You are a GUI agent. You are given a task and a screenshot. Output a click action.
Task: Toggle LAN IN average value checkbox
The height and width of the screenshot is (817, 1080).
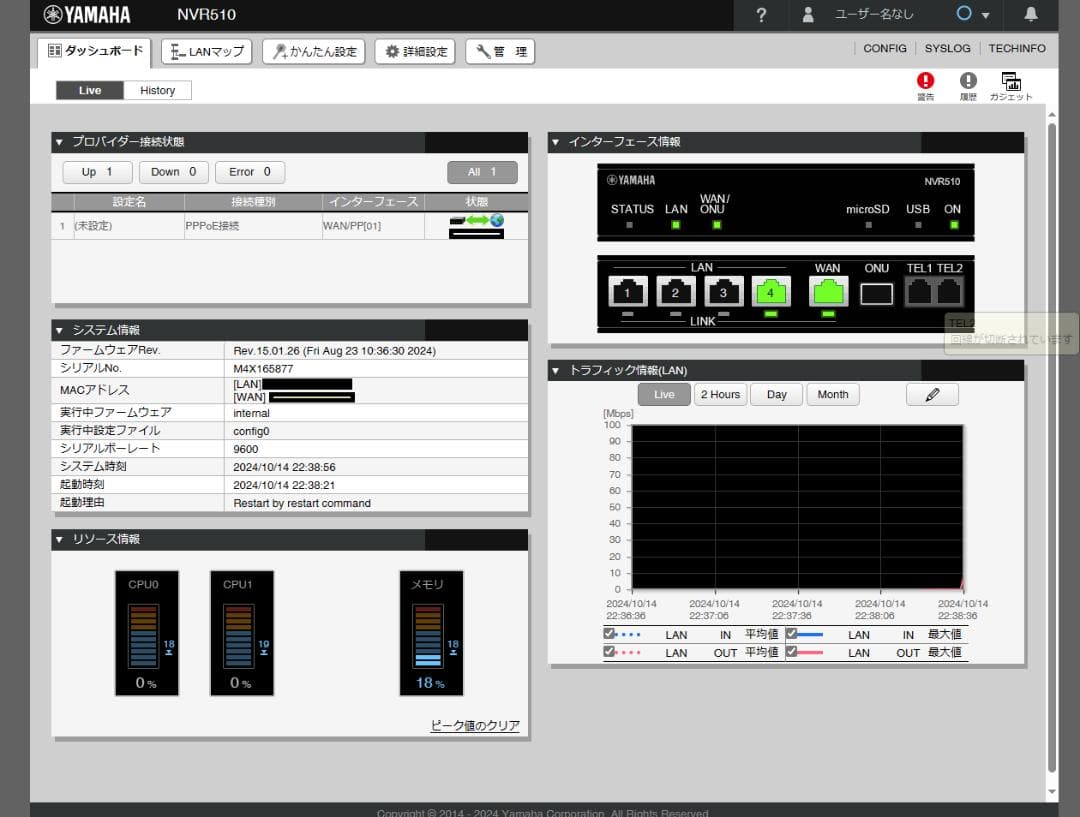pos(609,634)
